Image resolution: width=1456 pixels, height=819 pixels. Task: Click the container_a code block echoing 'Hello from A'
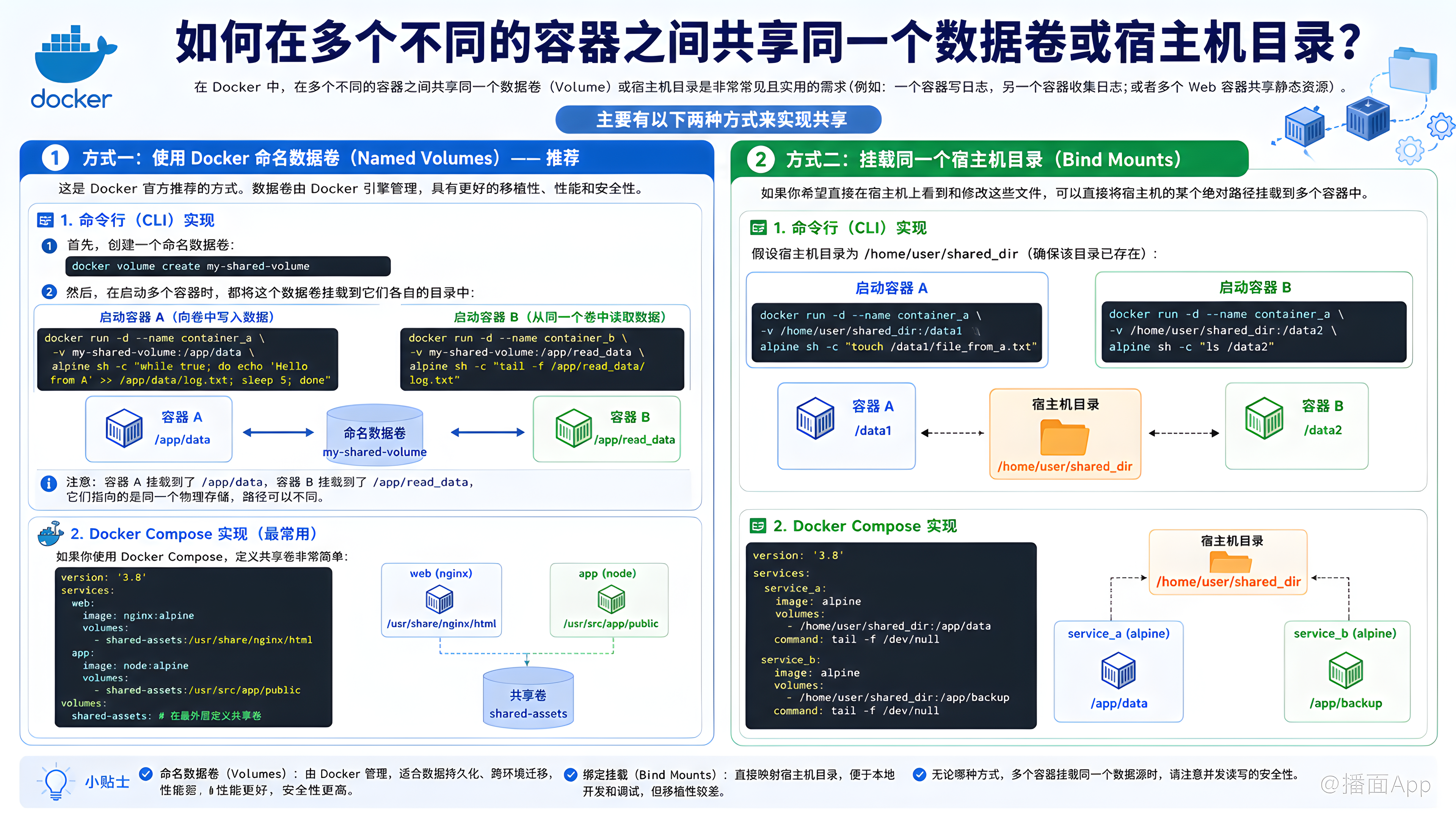point(188,359)
